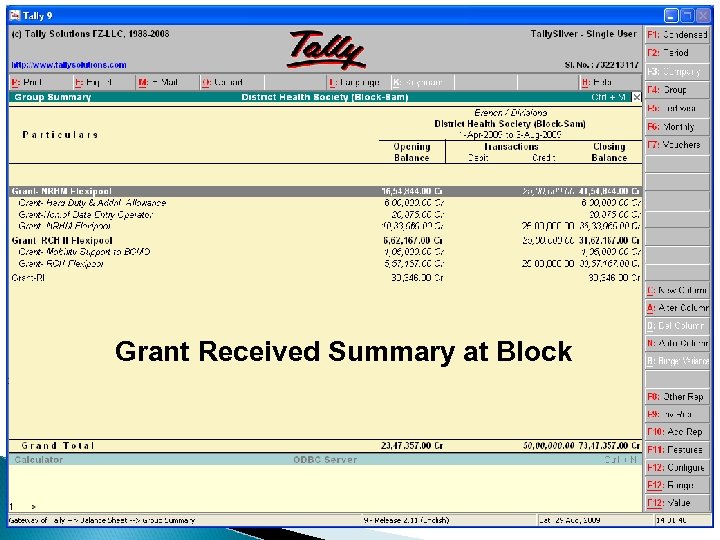Show F6: Monthly breakdown
This screenshot has width=720, height=540.
(x=677, y=127)
